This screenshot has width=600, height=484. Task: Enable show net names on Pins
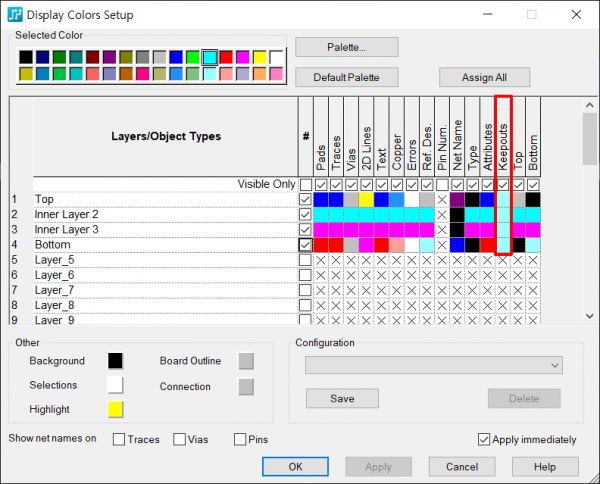click(x=241, y=439)
